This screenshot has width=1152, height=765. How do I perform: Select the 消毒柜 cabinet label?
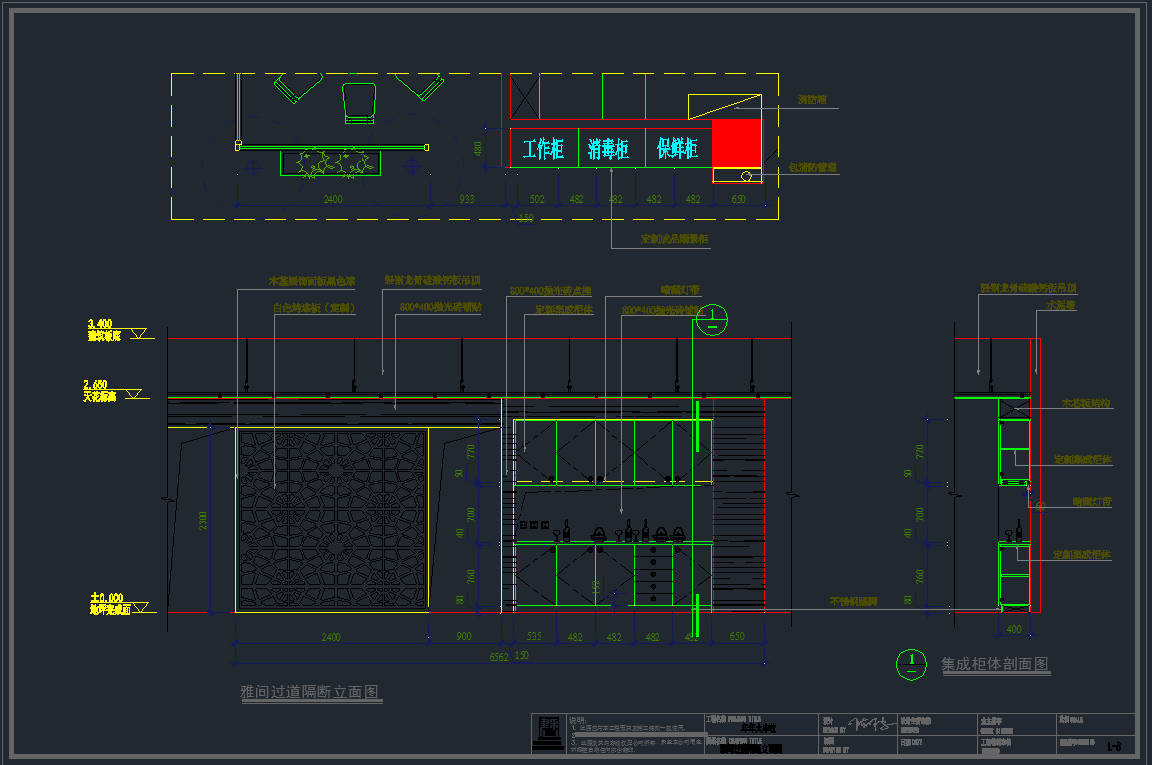608,150
